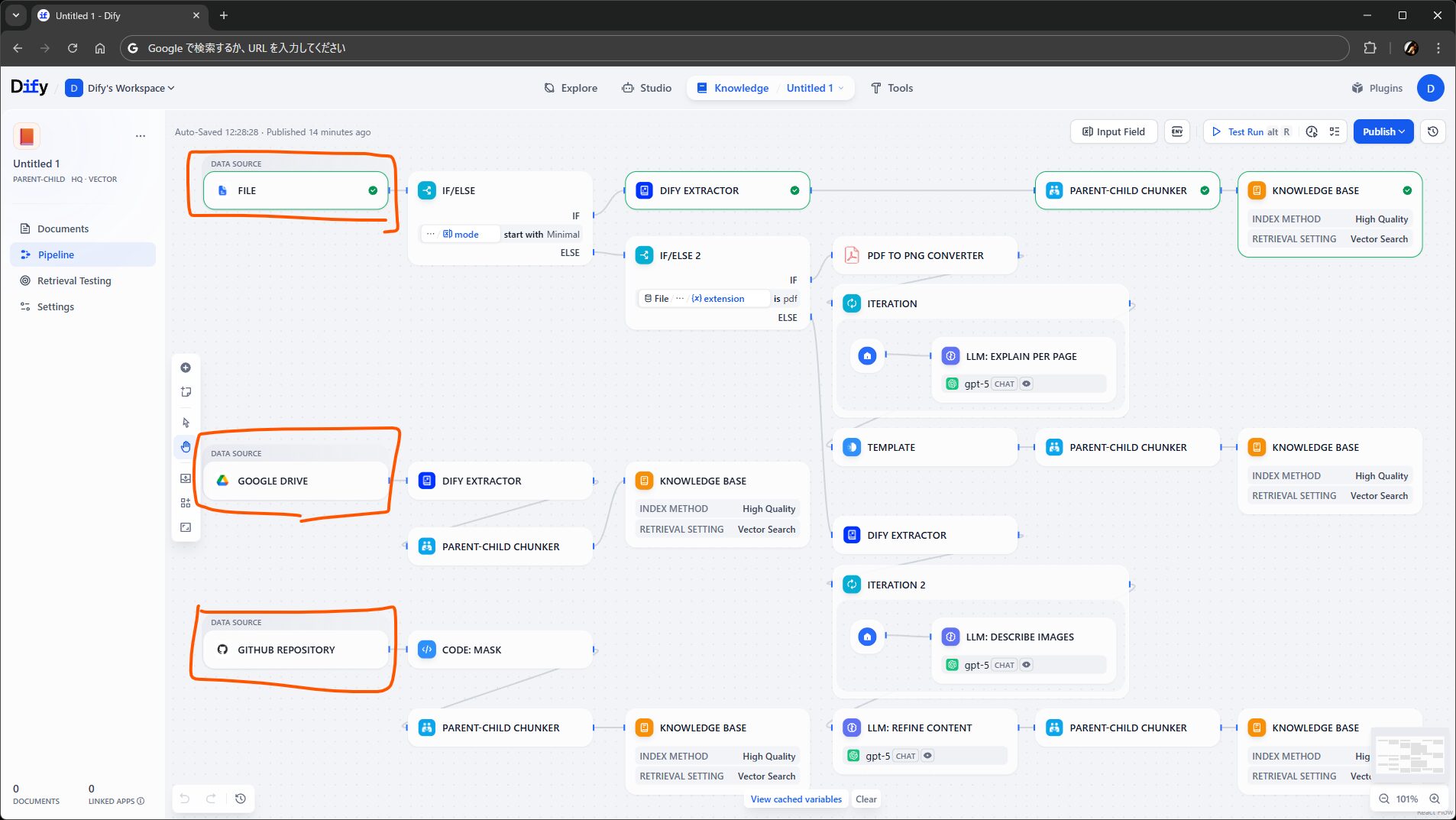Screen dimensions: 1456x820
Task: Toggle vision eye on LLM: Describe Images
Action: coord(1027,665)
